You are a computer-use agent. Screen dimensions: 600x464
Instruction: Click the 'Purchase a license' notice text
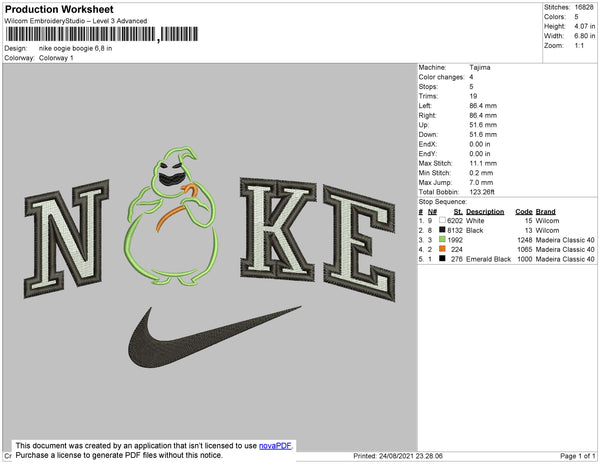(119, 455)
